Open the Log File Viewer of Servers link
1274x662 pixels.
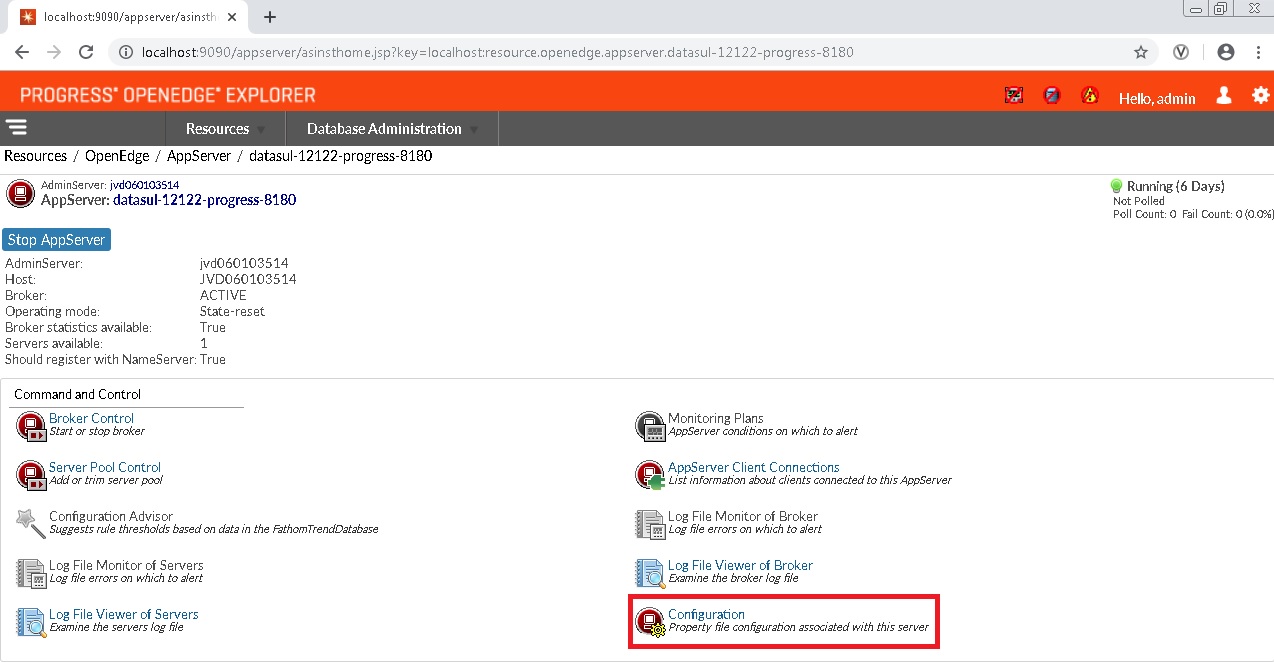click(124, 614)
